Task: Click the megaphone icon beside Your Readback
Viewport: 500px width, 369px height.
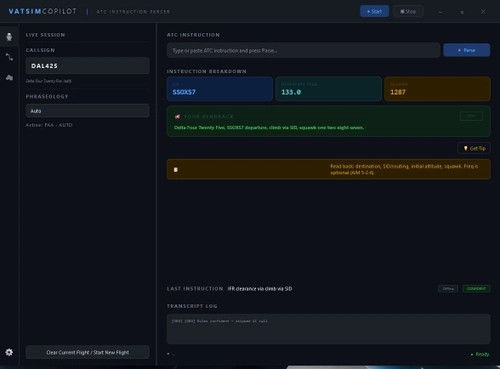Action: point(177,116)
